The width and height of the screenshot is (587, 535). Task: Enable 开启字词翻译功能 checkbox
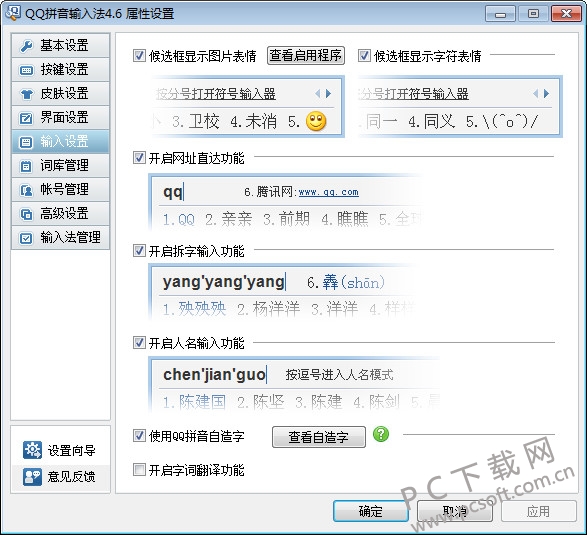(x=139, y=469)
